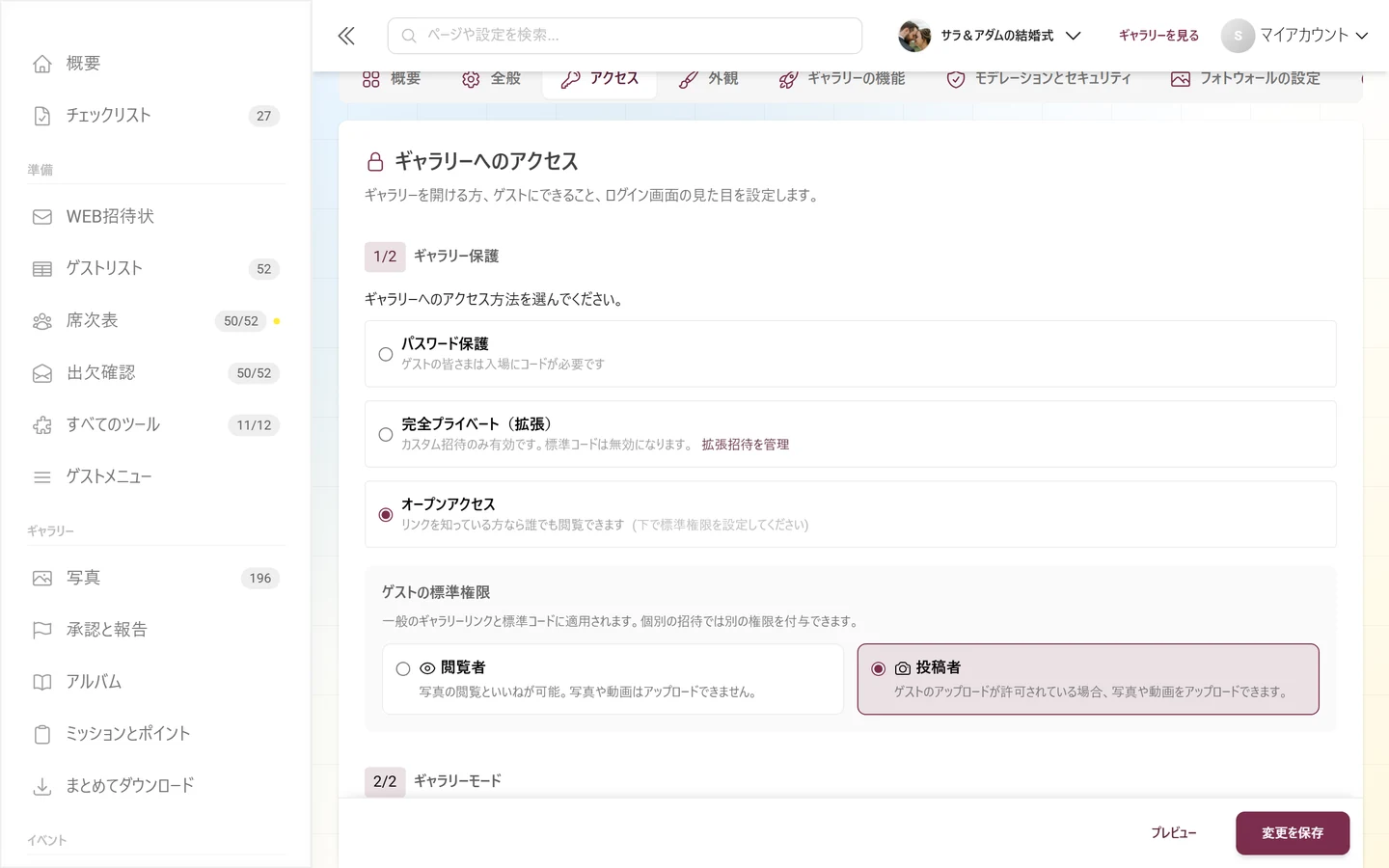Click the download icon for まとめてダウンロード
This screenshot has height=868, width=1389.
[x=42, y=787]
